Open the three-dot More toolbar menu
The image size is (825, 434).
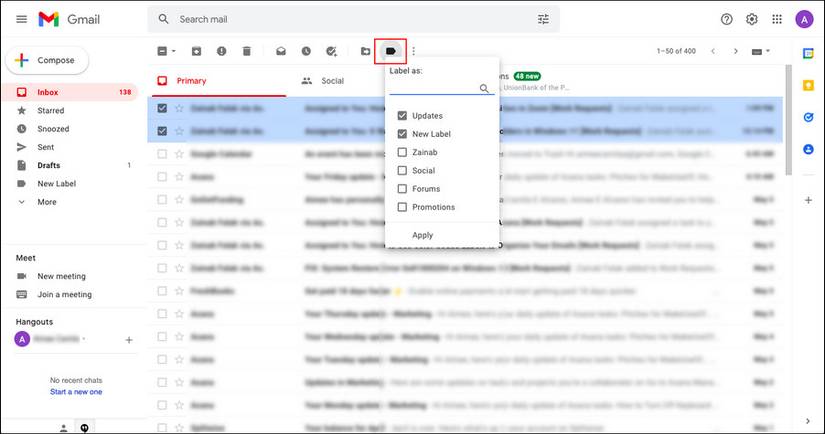[414, 51]
